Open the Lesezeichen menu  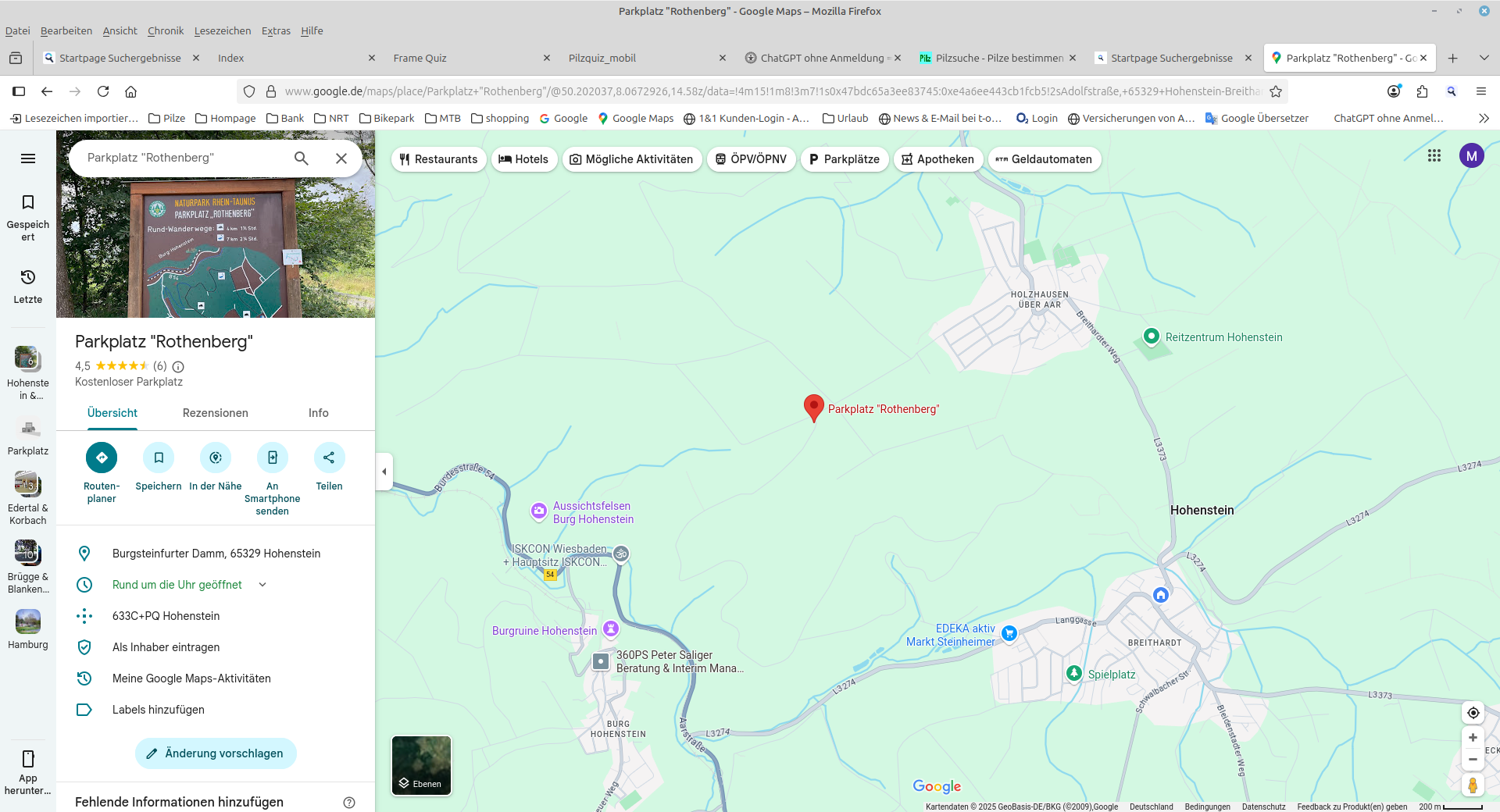tap(223, 31)
